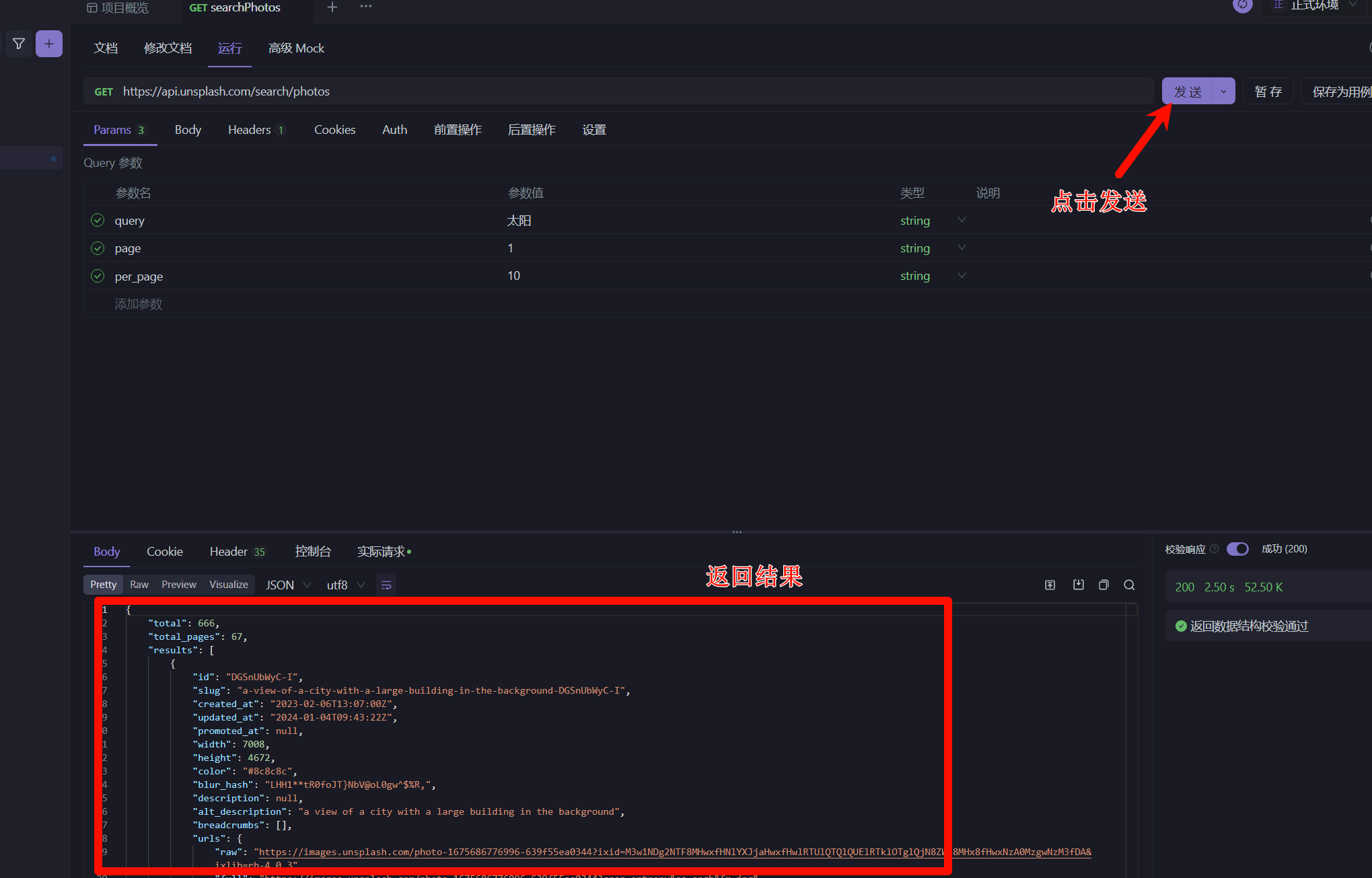
Task: Expand the 发送 button dropdown arrow
Action: click(x=1223, y=92)
